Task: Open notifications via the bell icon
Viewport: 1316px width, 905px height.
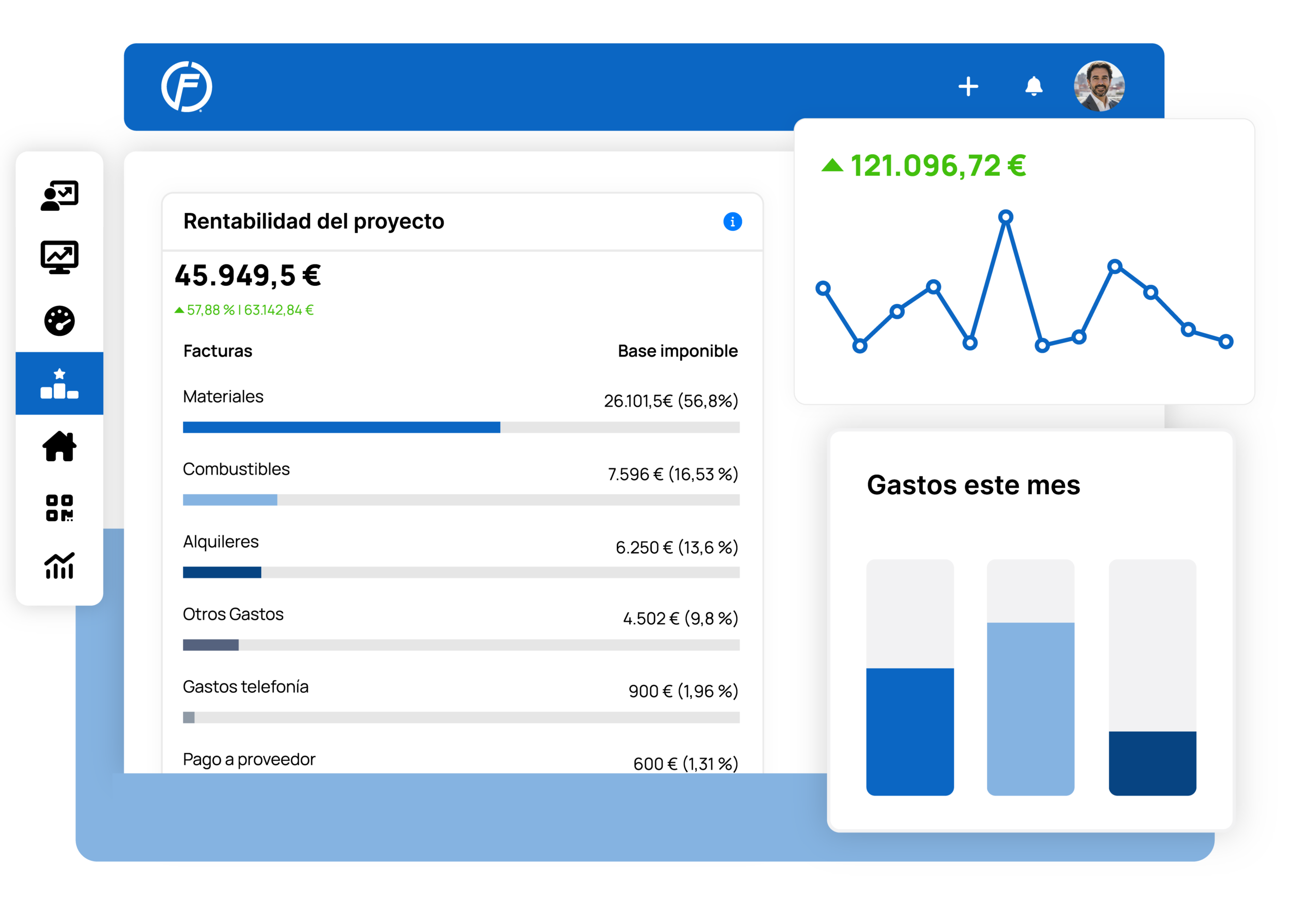Action: click(x=1034, y=86)
